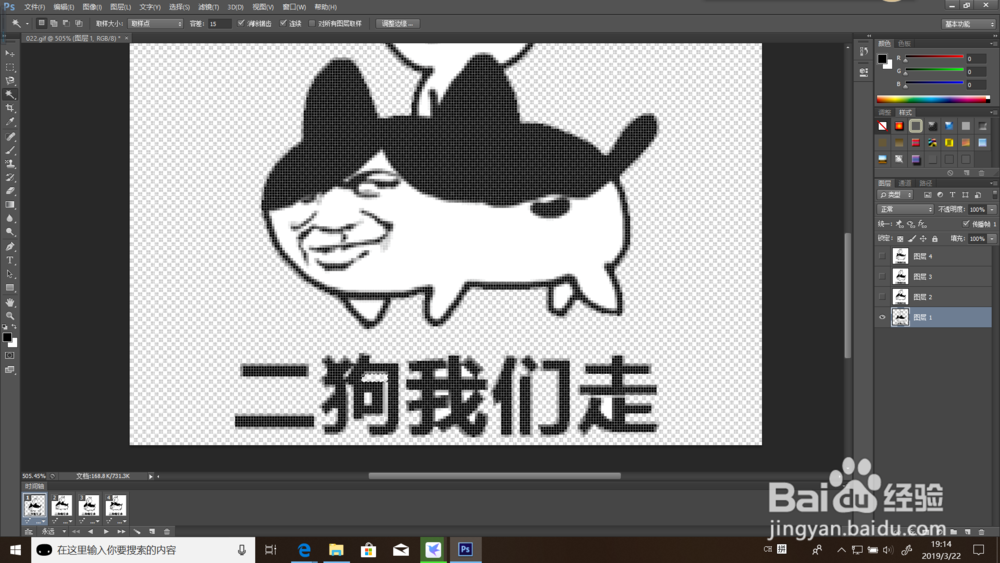
Task: Select the Clone Stamp tool
Action: pos(10,164)
